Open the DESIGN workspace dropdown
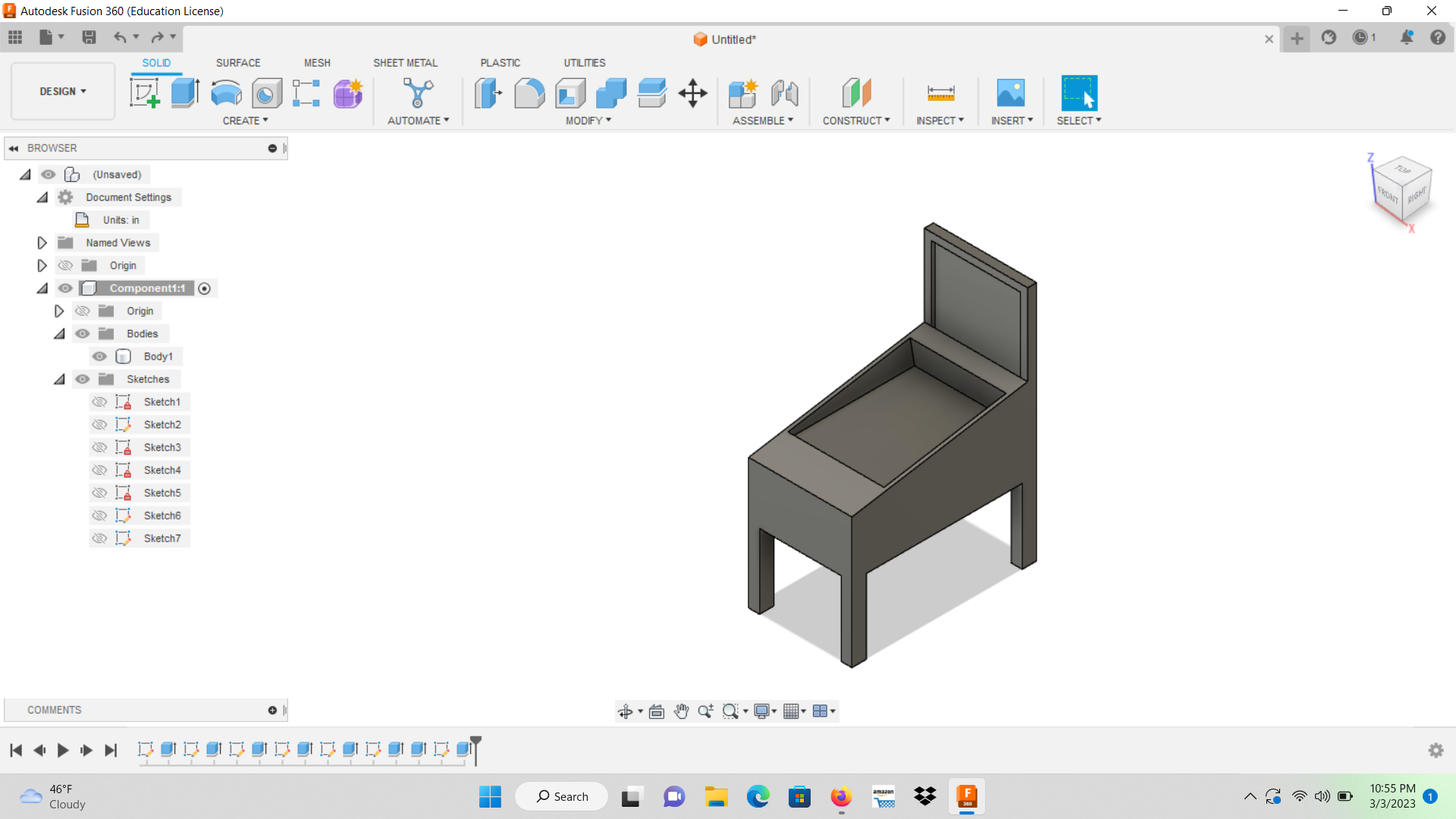 (x=62, y=91)
